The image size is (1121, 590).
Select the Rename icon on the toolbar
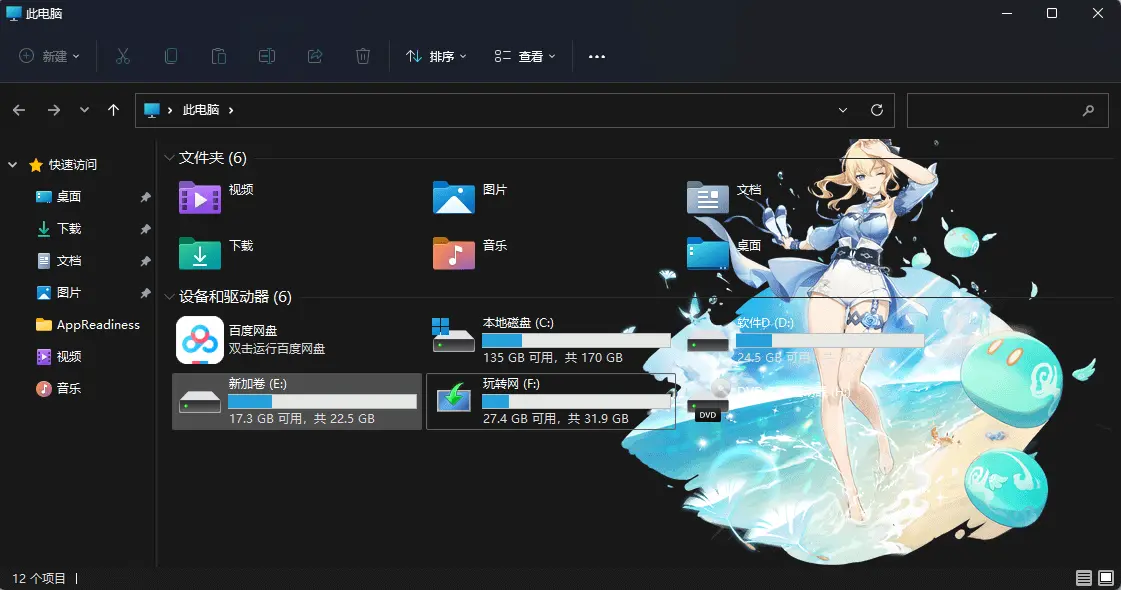point(267,56)
